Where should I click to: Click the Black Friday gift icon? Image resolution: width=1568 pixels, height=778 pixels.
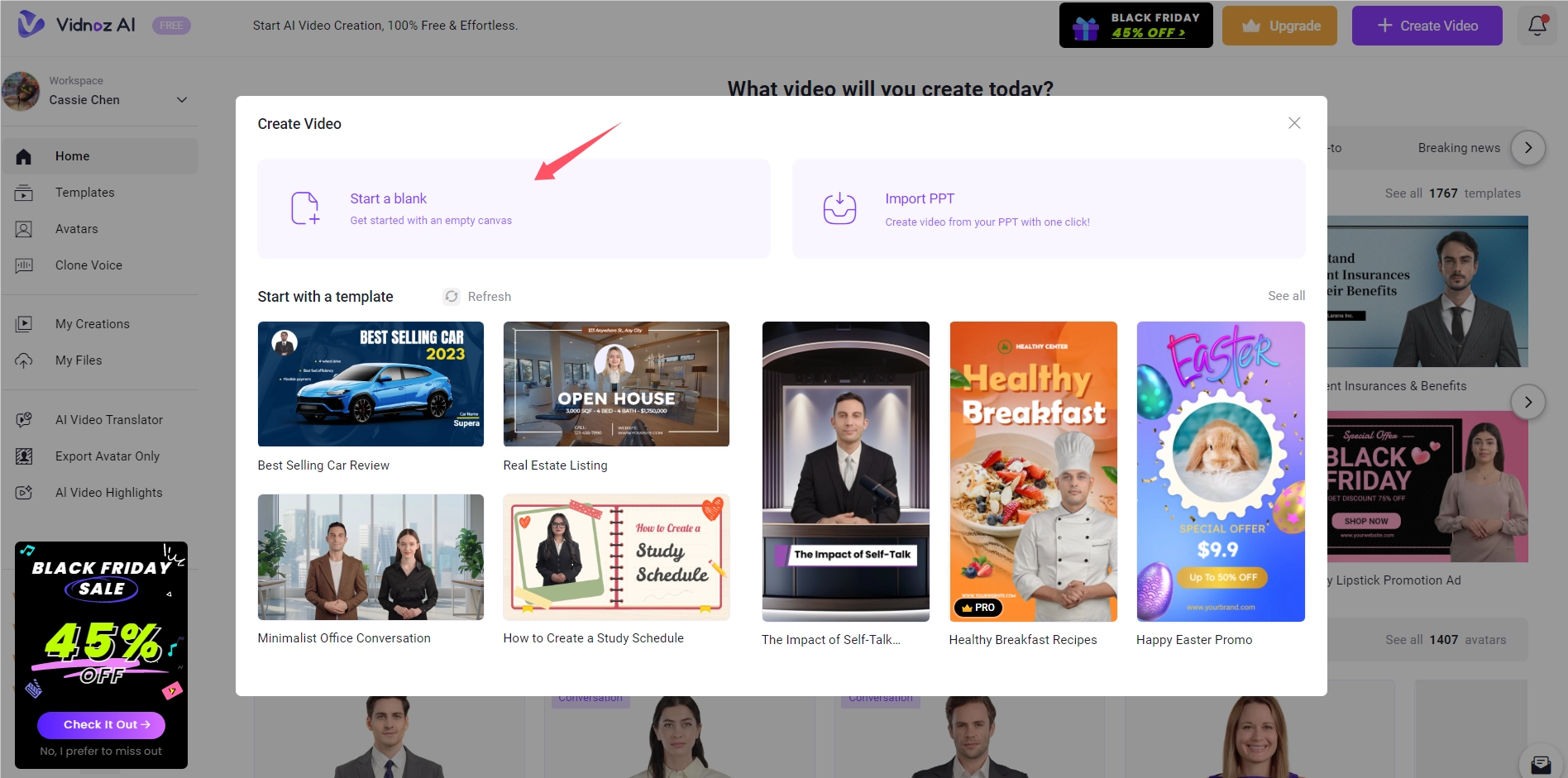1085,28
